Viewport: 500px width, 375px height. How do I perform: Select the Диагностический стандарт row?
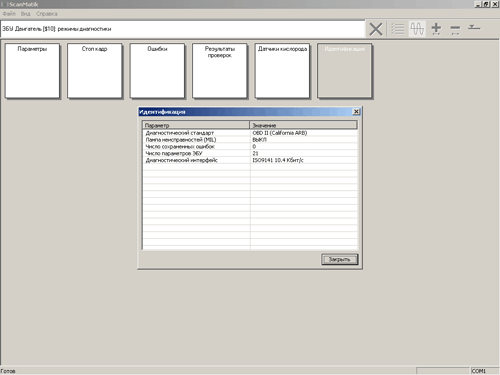point(250,133)
